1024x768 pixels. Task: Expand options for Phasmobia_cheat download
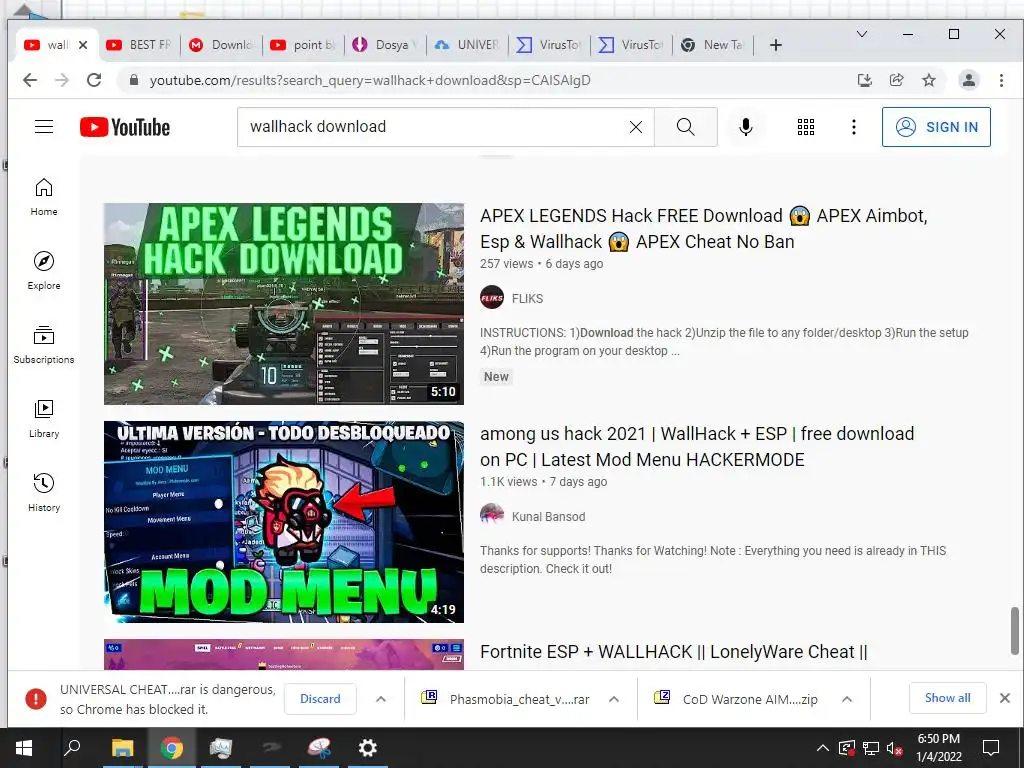point(614,699)
